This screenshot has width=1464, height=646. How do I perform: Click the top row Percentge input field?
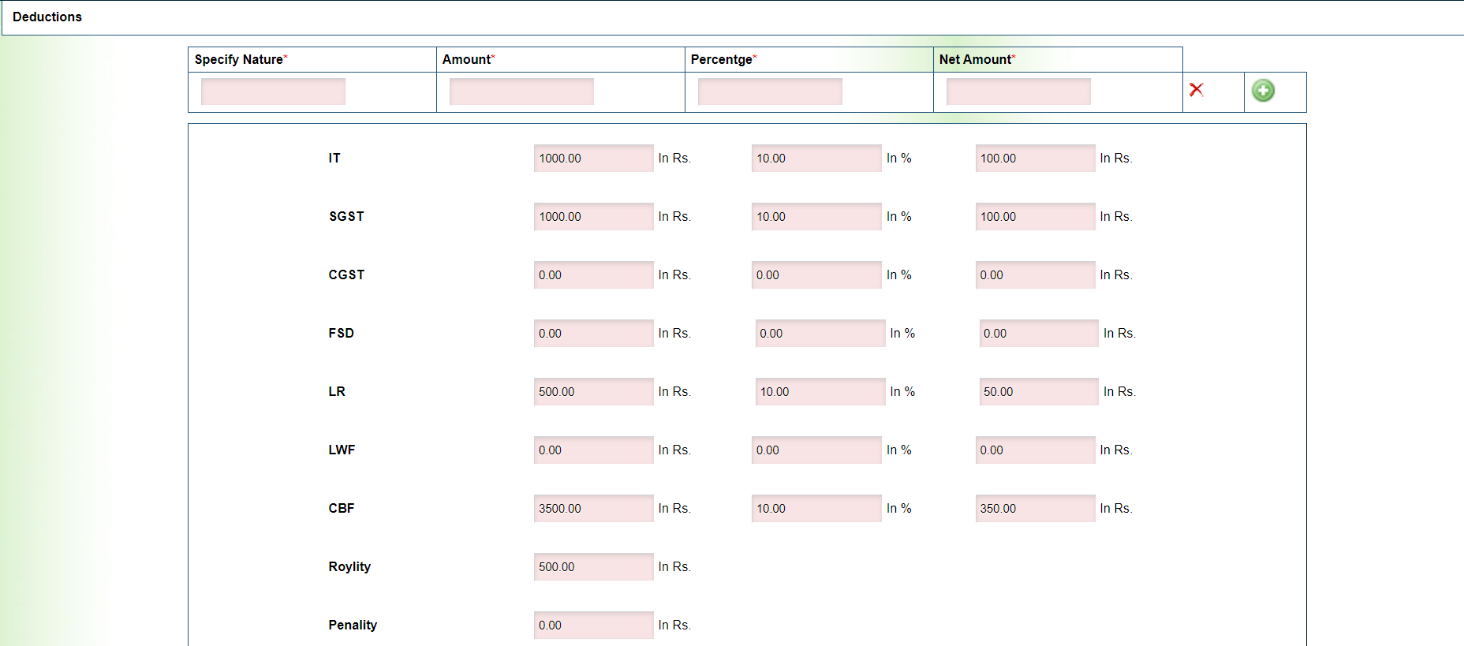pos(770,92)
